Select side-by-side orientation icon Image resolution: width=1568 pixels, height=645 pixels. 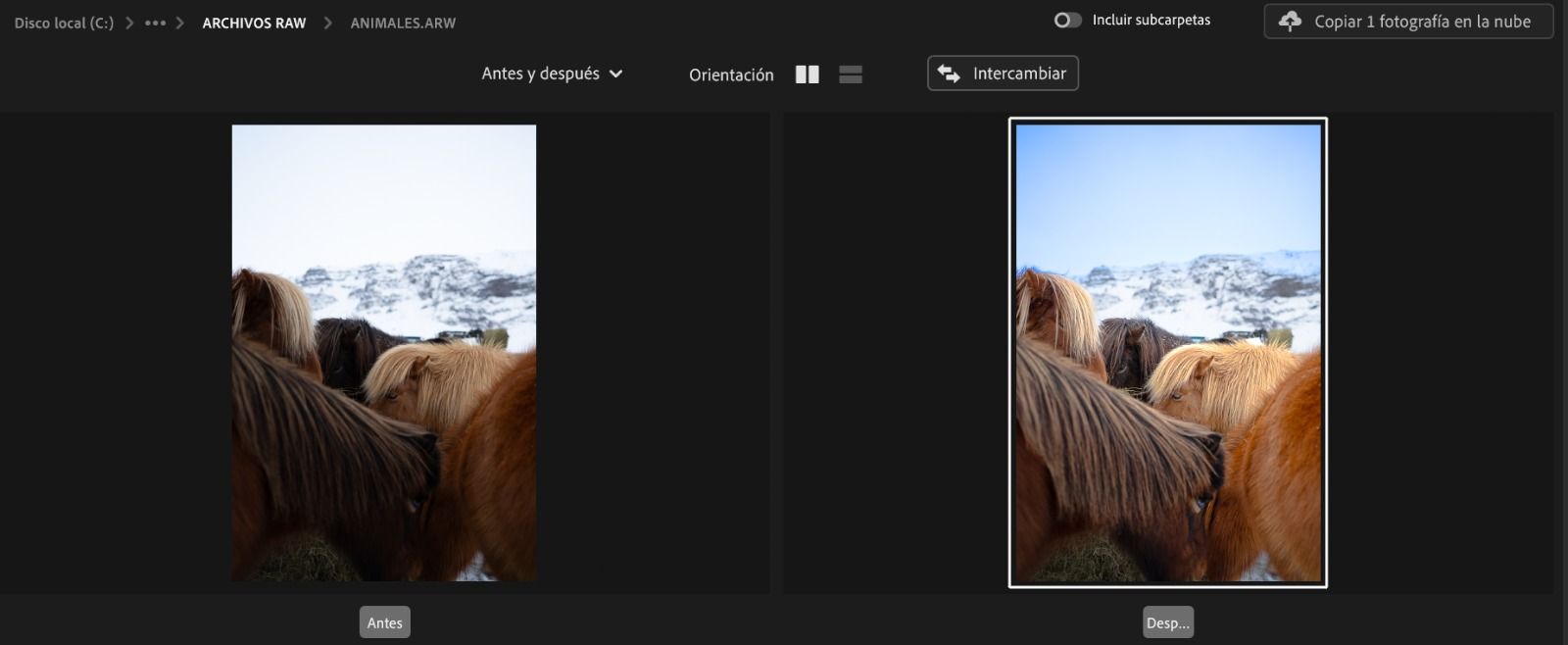pos(807,74)
